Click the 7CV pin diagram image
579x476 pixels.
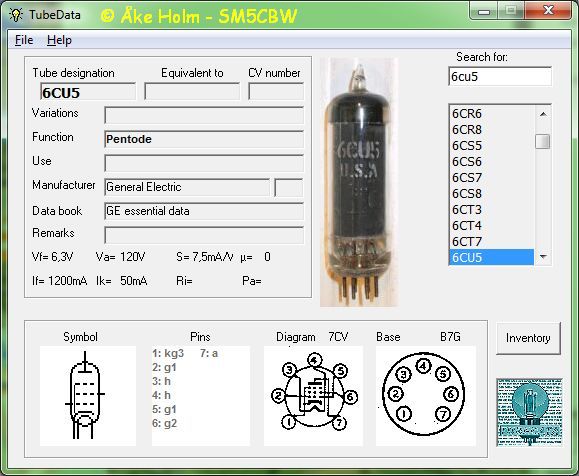pos(314,396)
